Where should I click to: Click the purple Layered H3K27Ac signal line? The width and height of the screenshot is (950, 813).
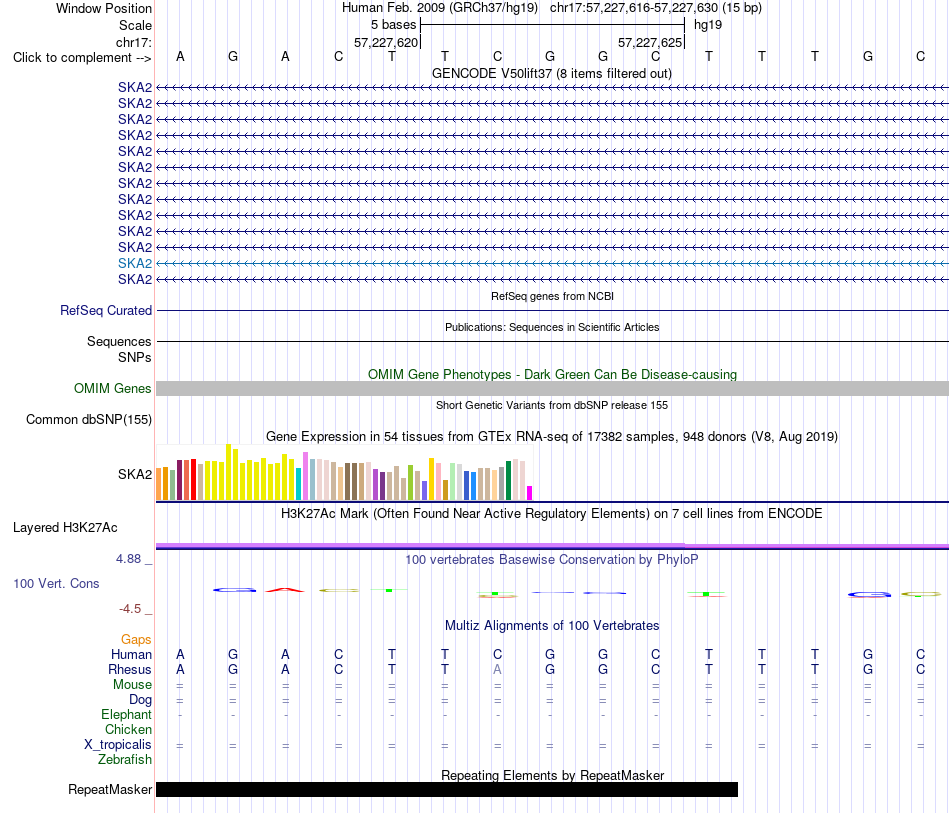coord(552,546)
